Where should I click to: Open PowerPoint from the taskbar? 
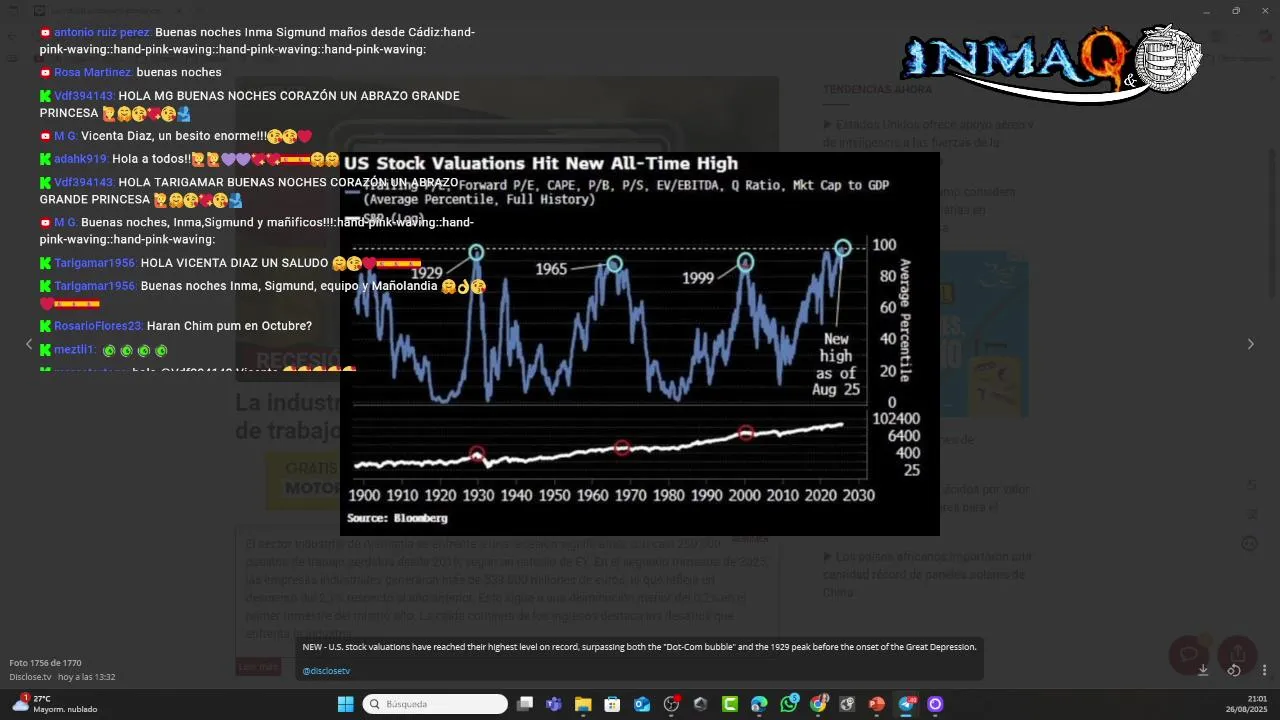(877, 704)
